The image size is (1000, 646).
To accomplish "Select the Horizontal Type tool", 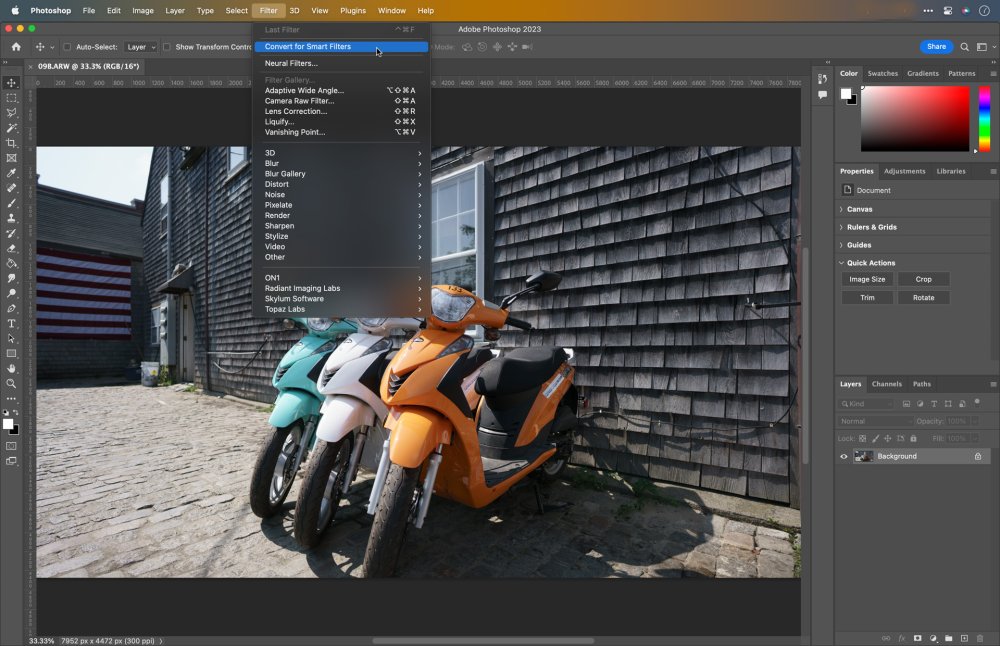I will click(x=12, y=323).
